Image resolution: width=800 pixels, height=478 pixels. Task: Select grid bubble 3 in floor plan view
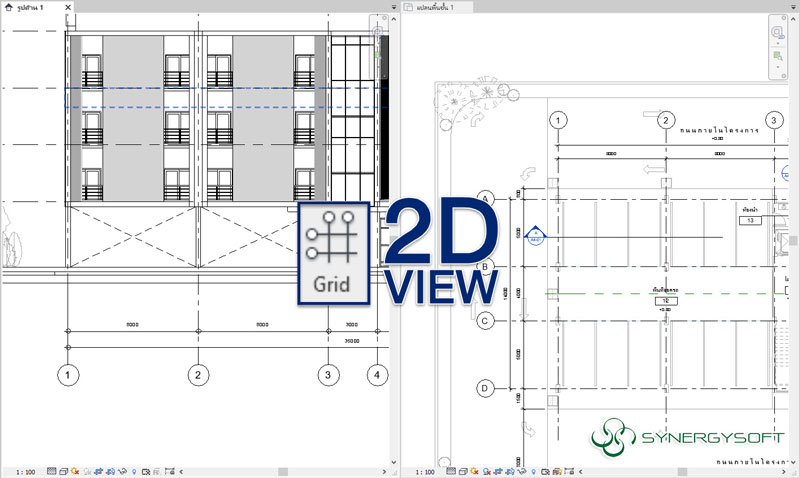coord(774,120)
